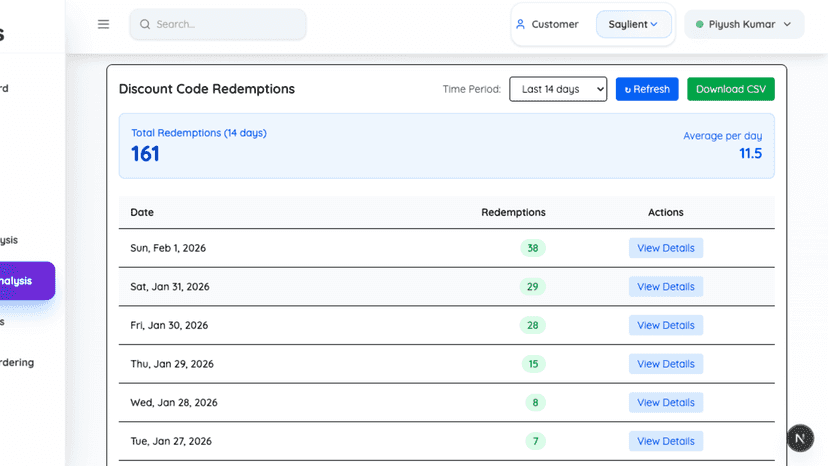828x466 pixels.
Task: Click the Date column header
Action: pos(142,212)
